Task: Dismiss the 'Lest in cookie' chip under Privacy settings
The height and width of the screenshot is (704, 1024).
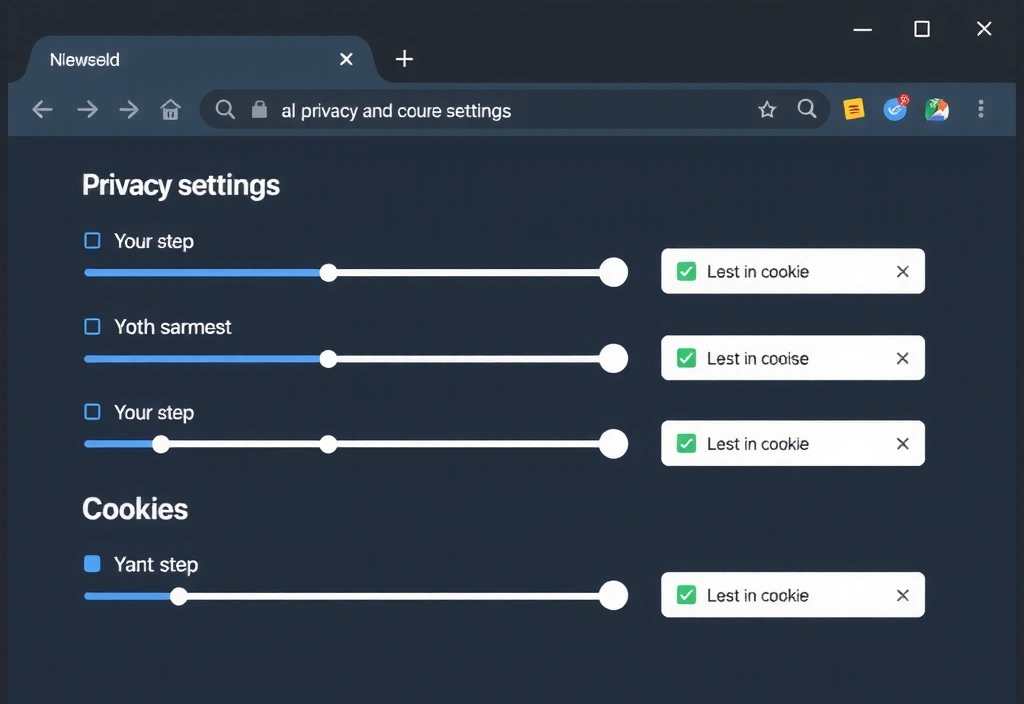Action: (x=901, y=271)
